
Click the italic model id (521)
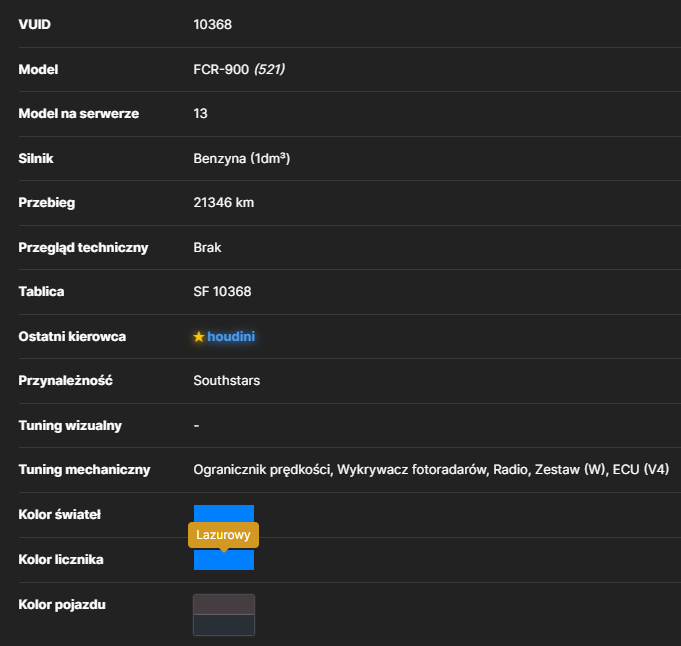tap(269, 70)
